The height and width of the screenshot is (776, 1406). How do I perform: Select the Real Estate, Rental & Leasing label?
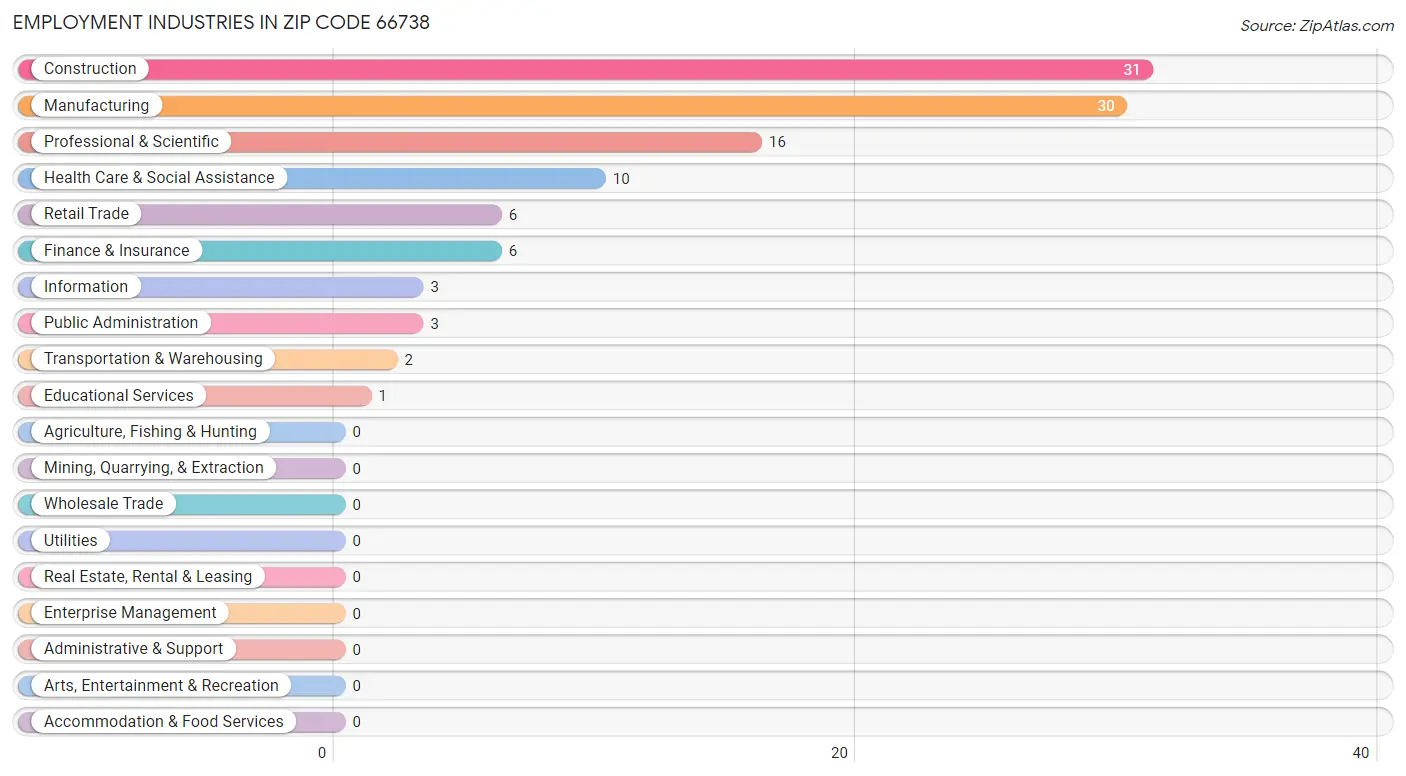(148, 576)
